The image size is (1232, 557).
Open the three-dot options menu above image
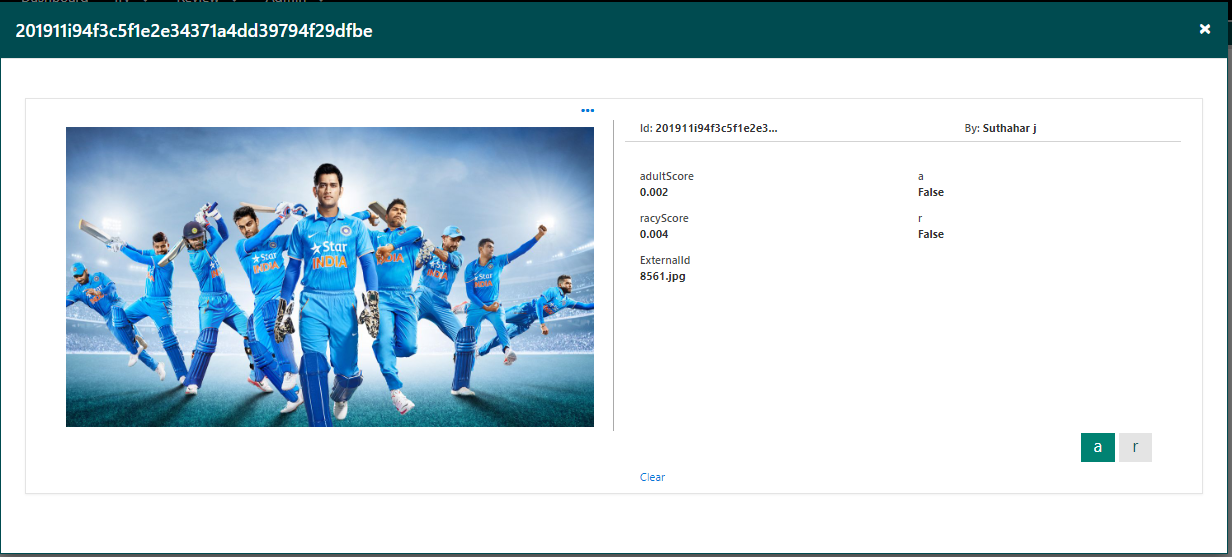(x=587, y=110)
